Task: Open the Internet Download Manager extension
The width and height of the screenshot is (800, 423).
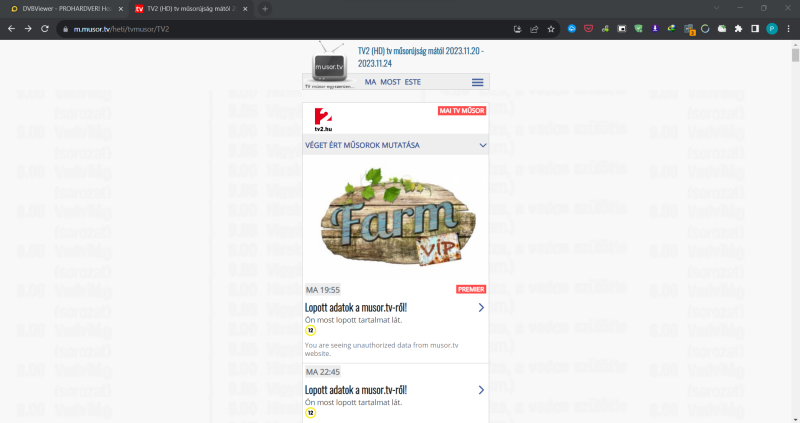Action: click(x=671, y=29)
